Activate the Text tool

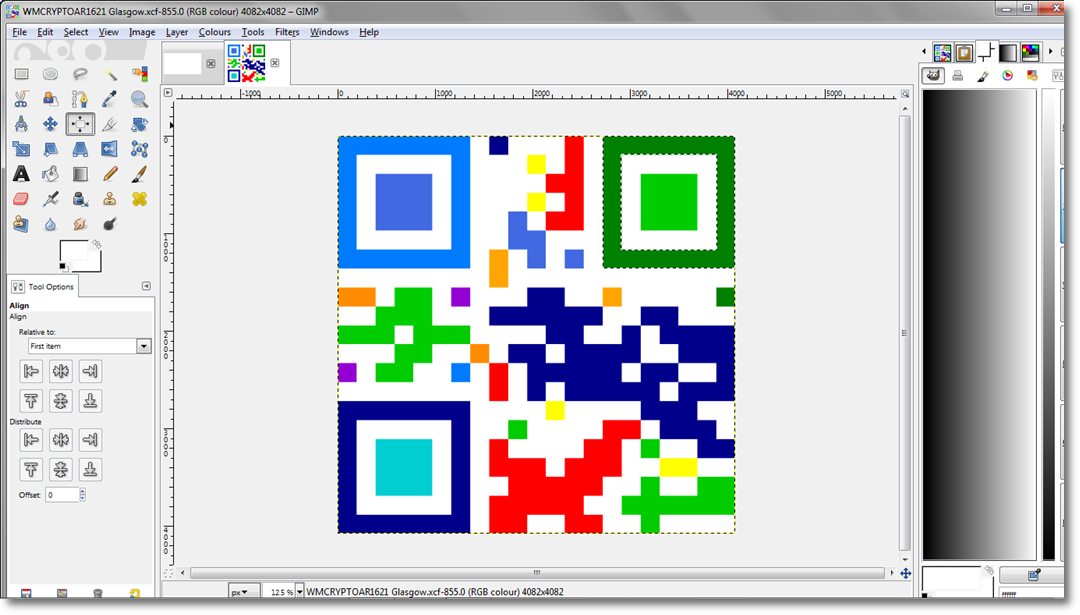(21, 174)
